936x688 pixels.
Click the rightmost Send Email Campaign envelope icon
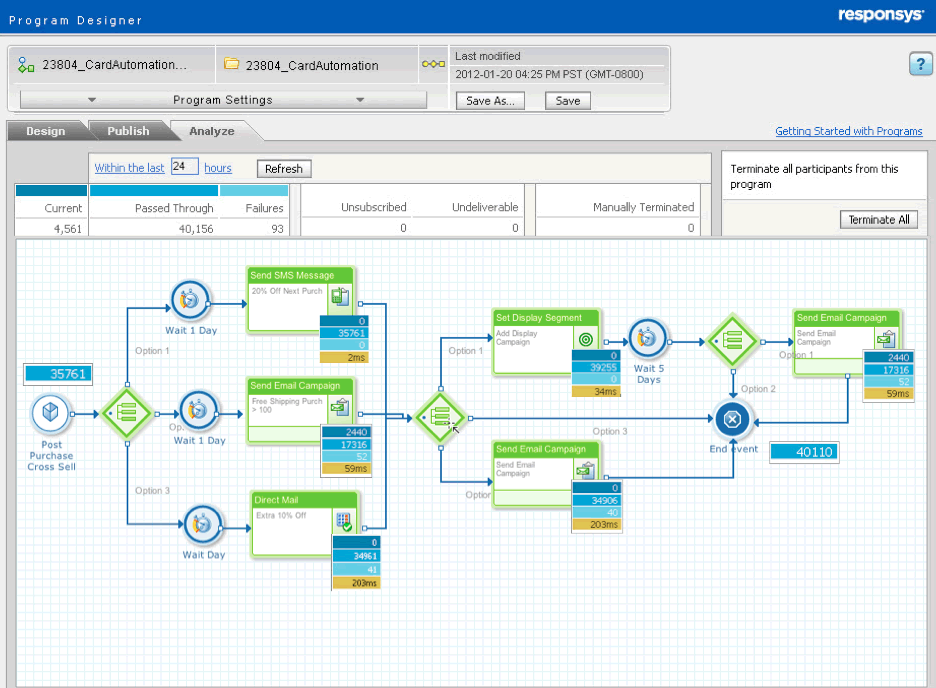click(x=886, y=339)
